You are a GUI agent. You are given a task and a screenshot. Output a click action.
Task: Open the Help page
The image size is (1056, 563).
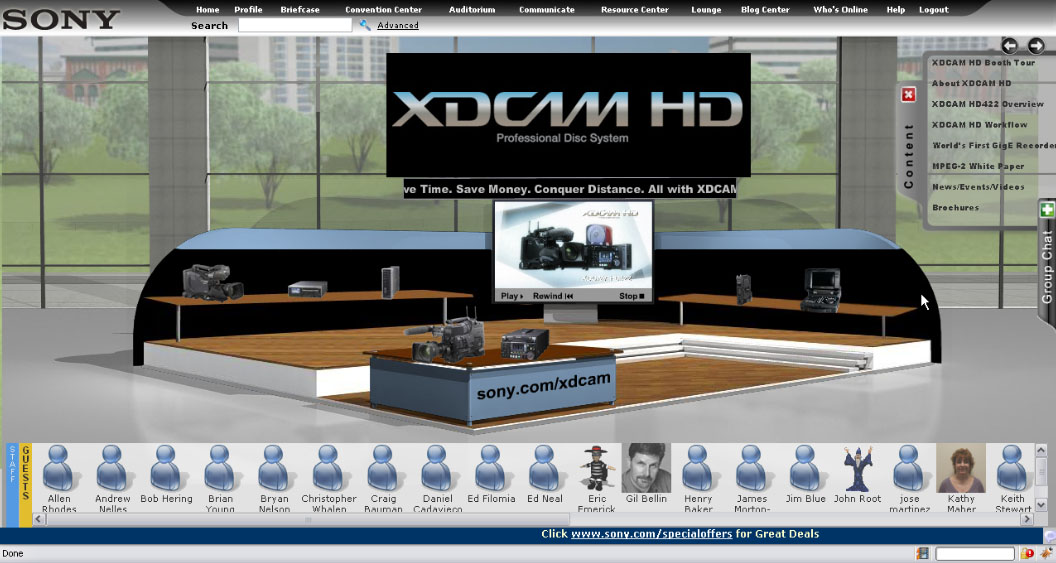point(896,9)
